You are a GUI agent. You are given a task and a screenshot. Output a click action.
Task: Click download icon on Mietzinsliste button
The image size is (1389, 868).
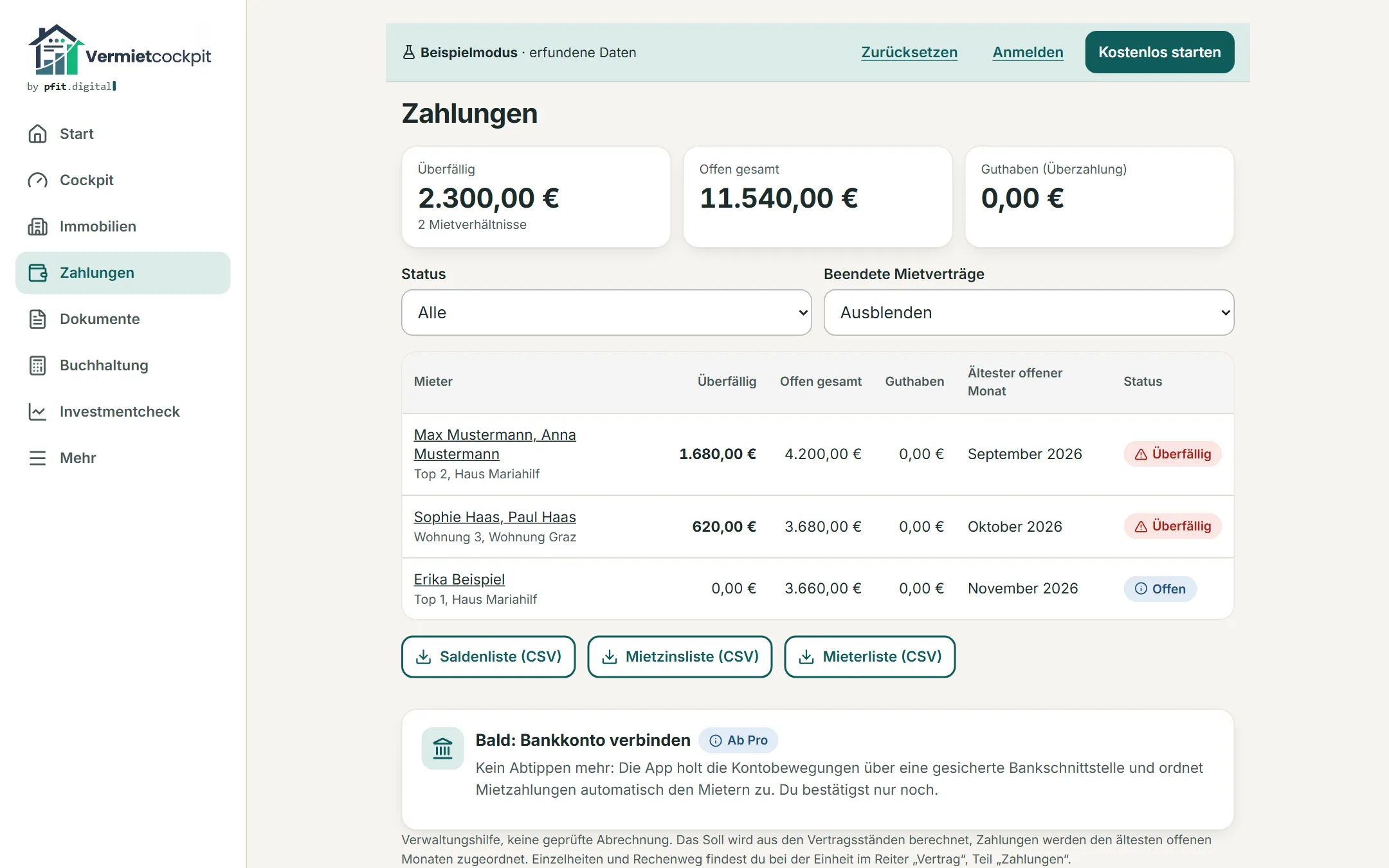click(x=610, y=656)
